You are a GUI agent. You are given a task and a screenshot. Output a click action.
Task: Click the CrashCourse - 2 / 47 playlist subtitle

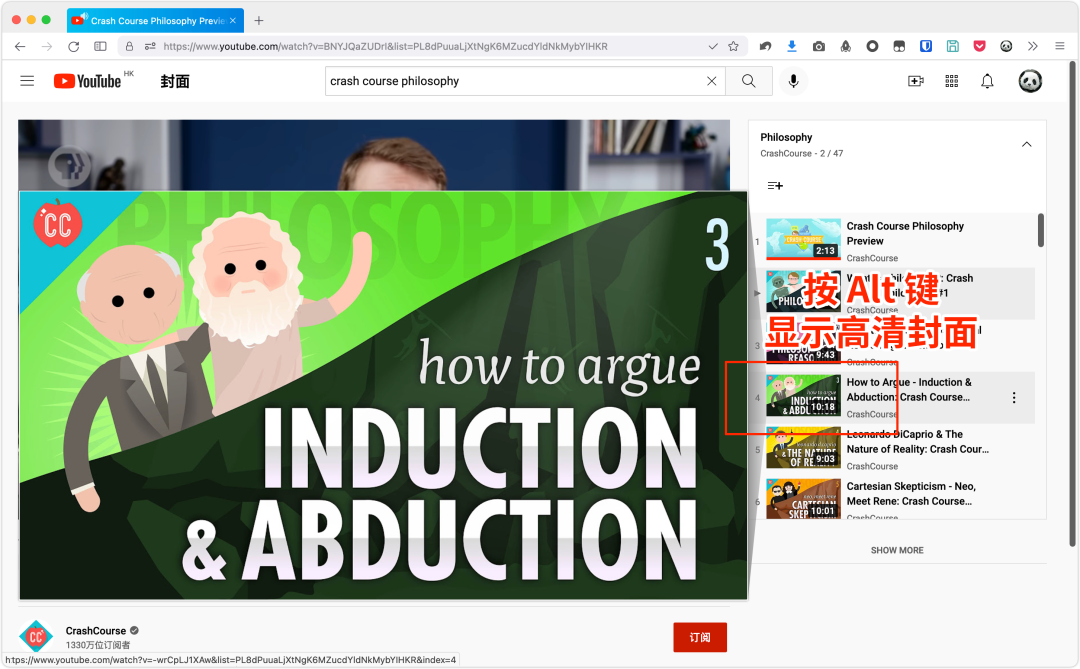[x=801, y=153]
